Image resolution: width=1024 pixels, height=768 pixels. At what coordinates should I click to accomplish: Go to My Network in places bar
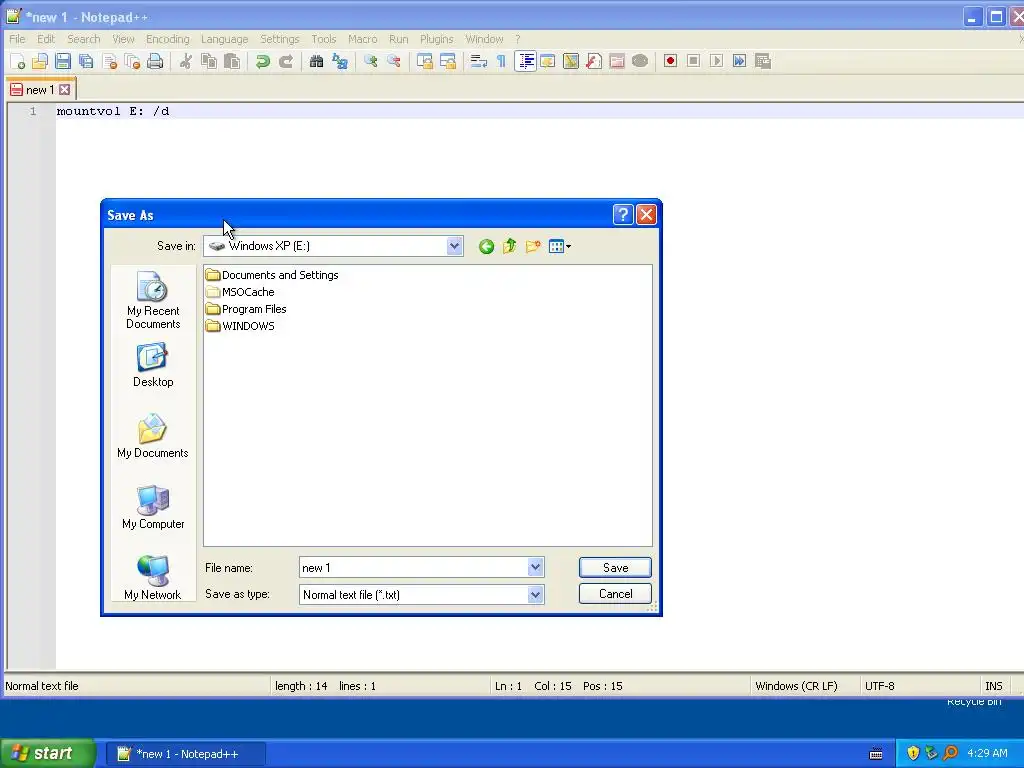[x=153, y=578]
